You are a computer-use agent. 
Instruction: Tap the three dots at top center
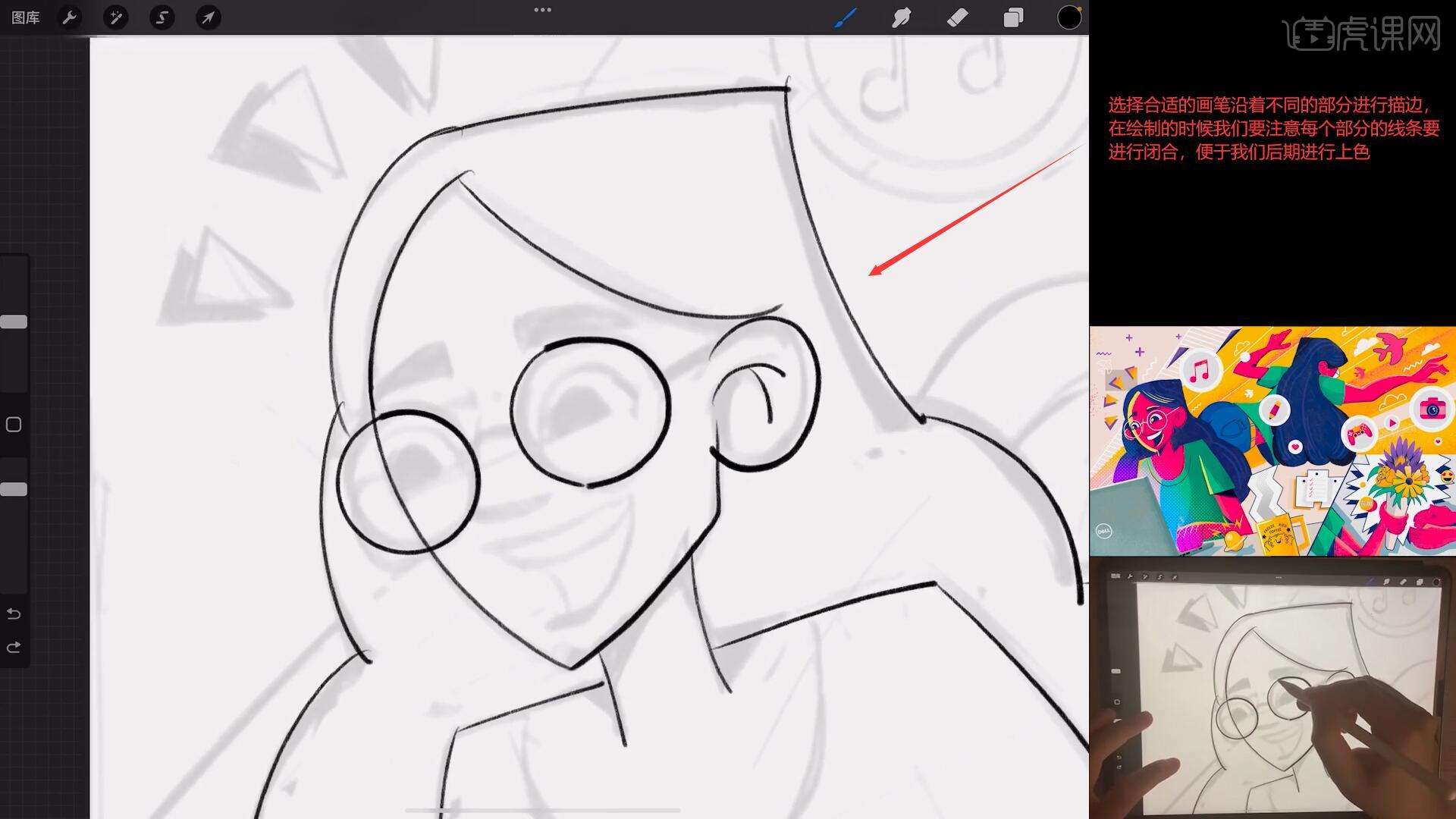(542, 10)
